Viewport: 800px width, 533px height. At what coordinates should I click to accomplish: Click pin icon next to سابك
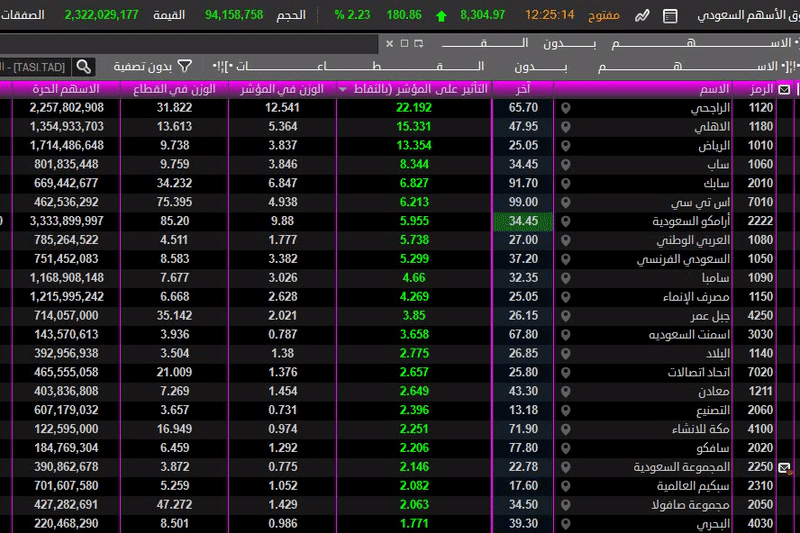coord(566,183)
